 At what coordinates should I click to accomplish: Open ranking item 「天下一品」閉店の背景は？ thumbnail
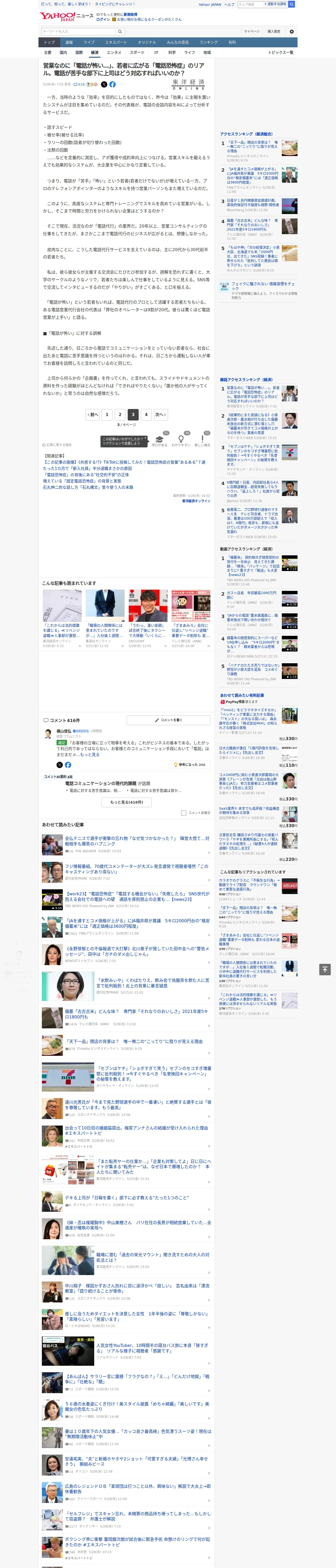click(290, 148)
